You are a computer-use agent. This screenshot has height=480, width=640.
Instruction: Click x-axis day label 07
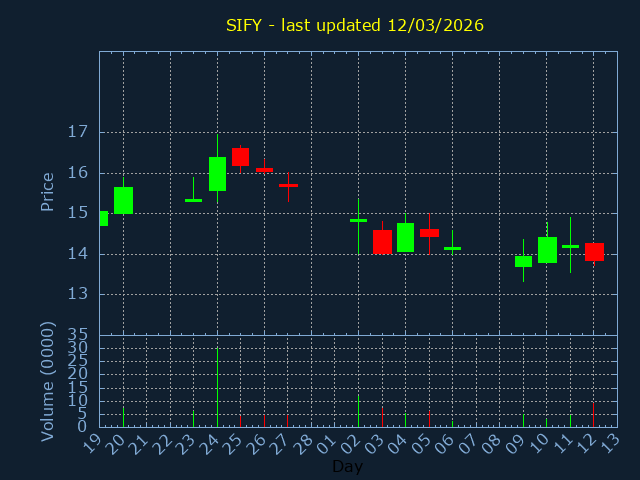coord(467,444)
